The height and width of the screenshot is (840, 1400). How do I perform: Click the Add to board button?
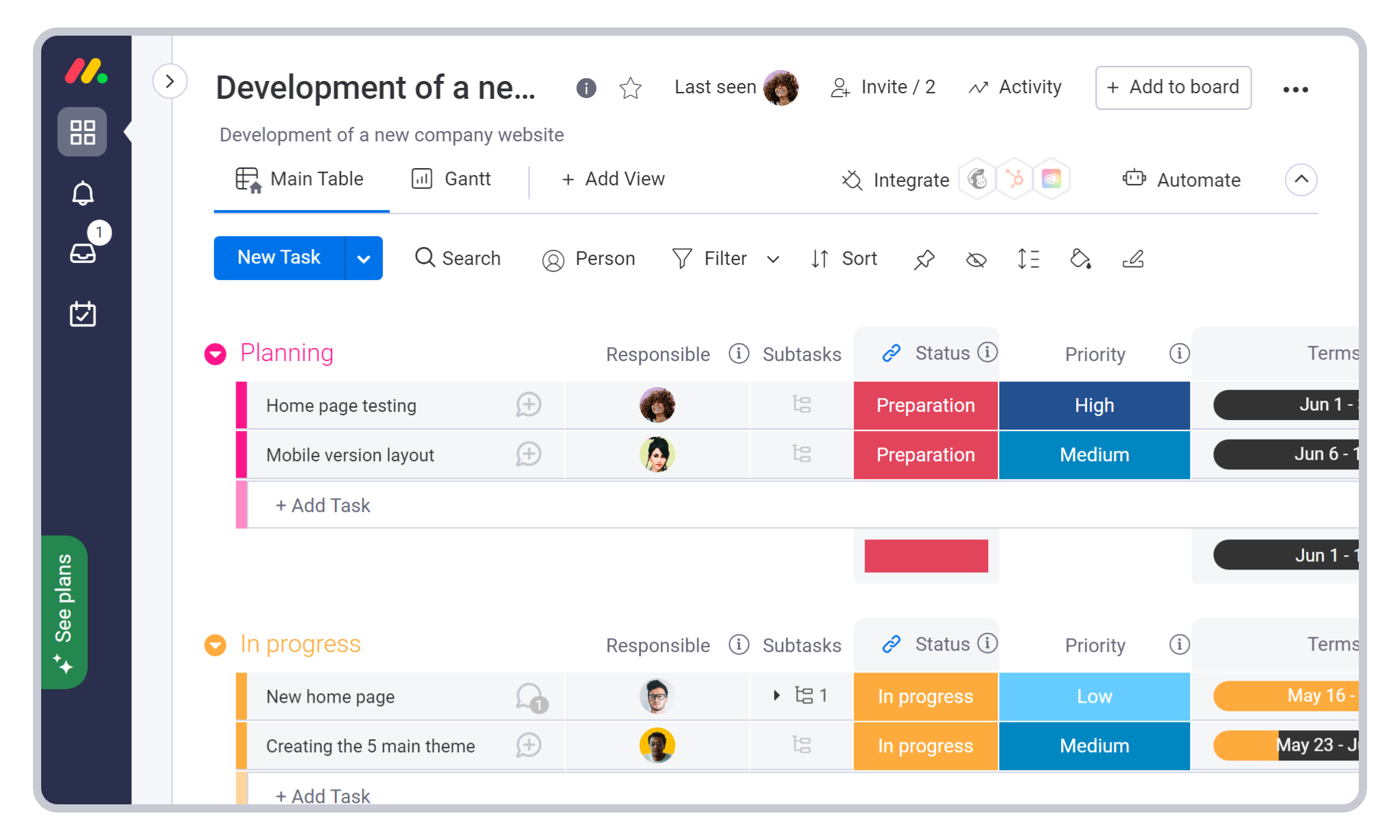click(1173, 87)
